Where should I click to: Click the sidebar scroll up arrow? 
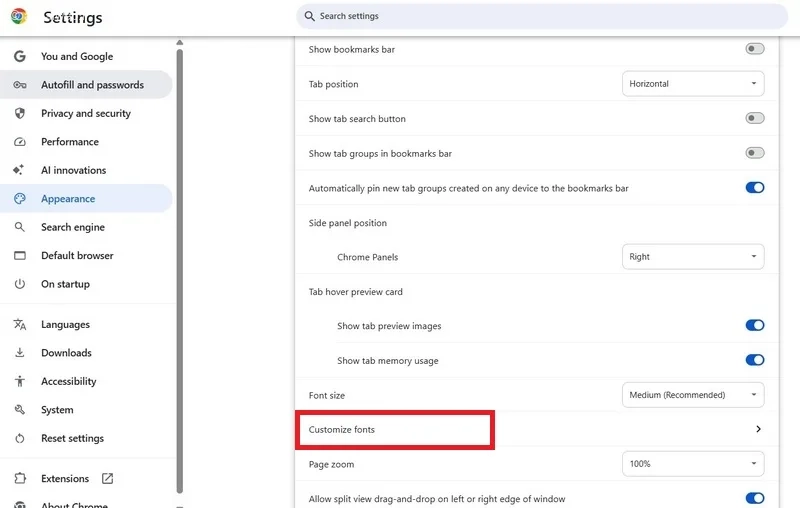(180, 42)
